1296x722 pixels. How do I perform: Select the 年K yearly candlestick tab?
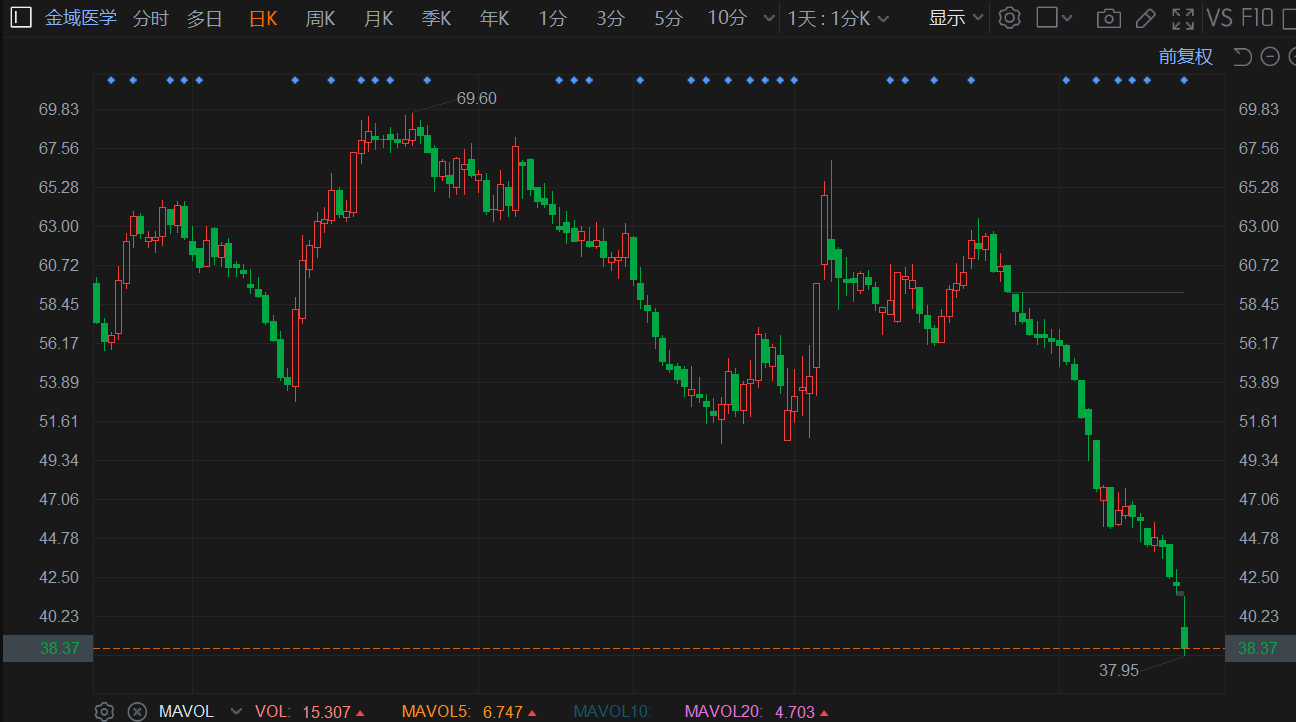(x=494, y=18)
